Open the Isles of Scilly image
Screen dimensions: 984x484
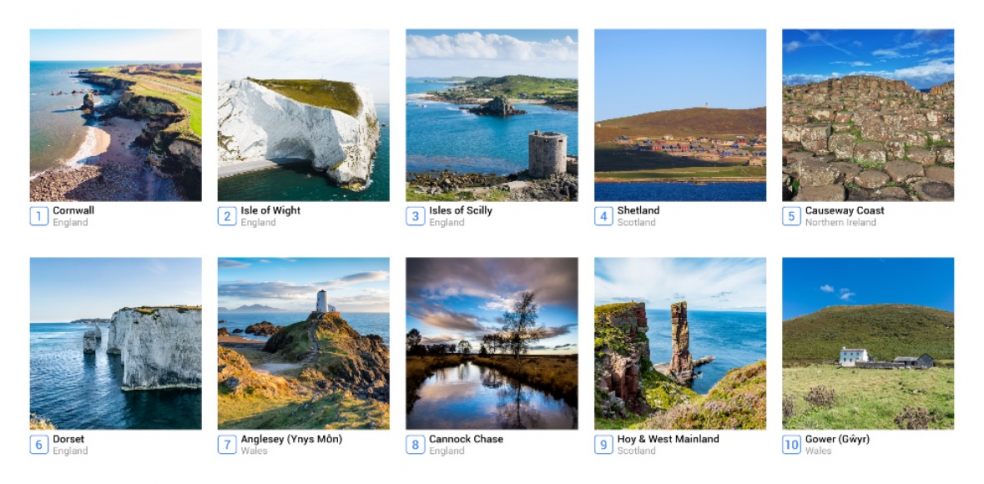tap(491, 115)
